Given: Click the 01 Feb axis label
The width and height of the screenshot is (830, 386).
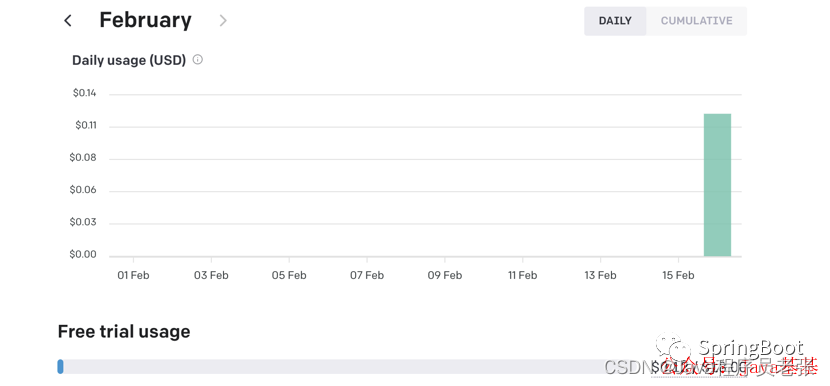Looking at the screenshot, I should pos(133,275).
